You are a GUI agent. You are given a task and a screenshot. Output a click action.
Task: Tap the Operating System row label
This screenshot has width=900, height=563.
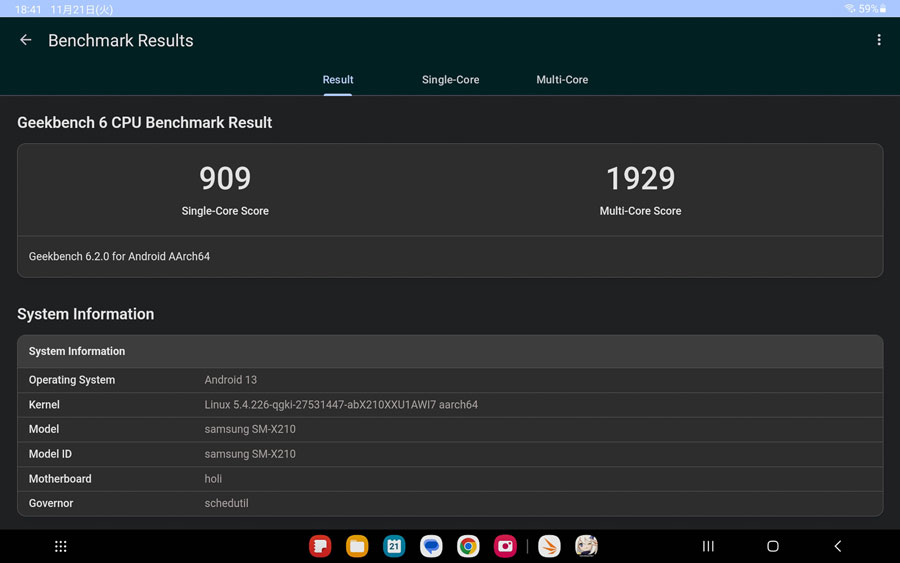[72, 380]
